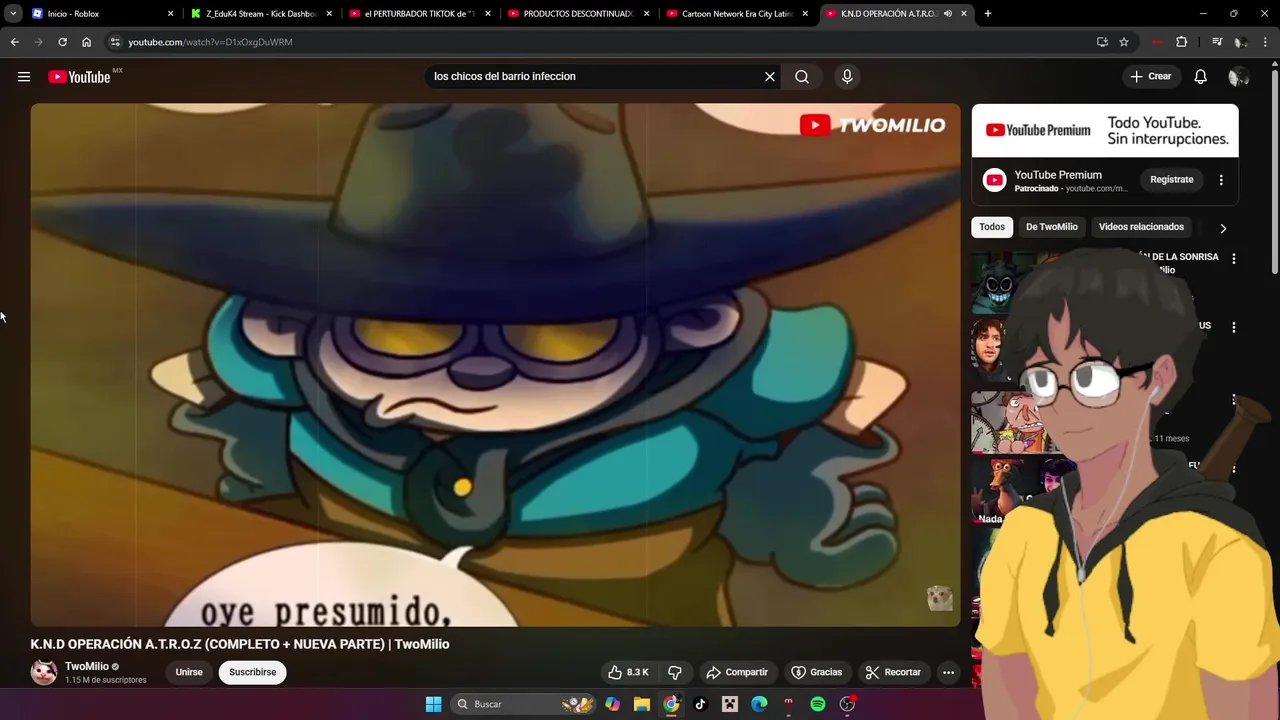Viewport: 1280px width, 720px height.
Task: Open TwoMilio channel avatar
Action: 44,672
